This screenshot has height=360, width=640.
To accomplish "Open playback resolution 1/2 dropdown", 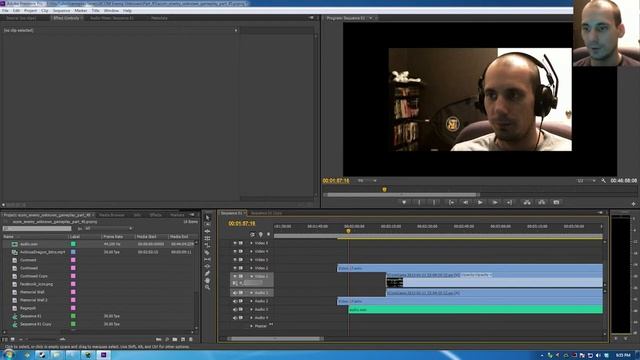I will click(586, 180).
